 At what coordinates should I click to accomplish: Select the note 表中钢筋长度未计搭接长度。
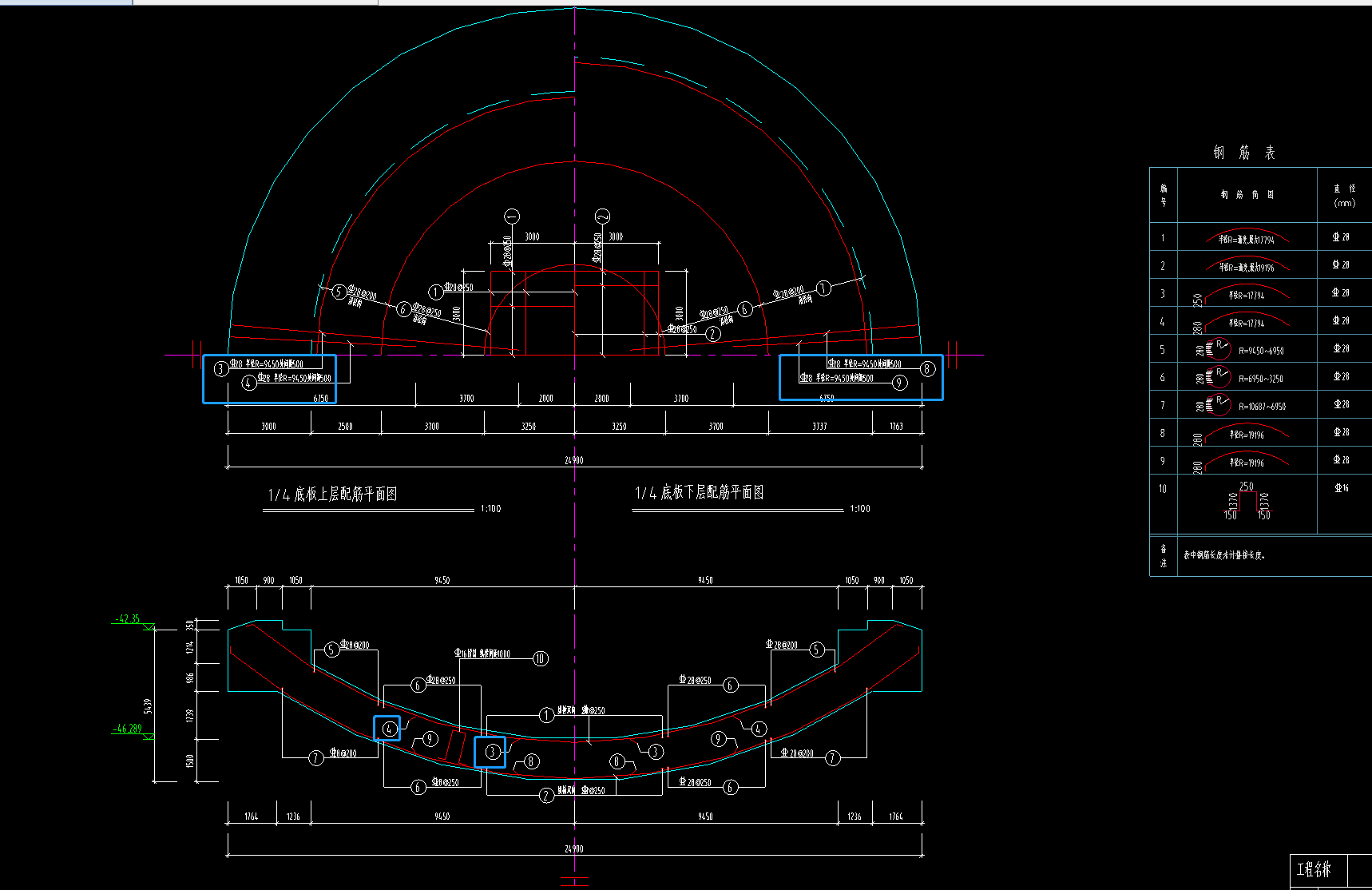coord(1223,555)
